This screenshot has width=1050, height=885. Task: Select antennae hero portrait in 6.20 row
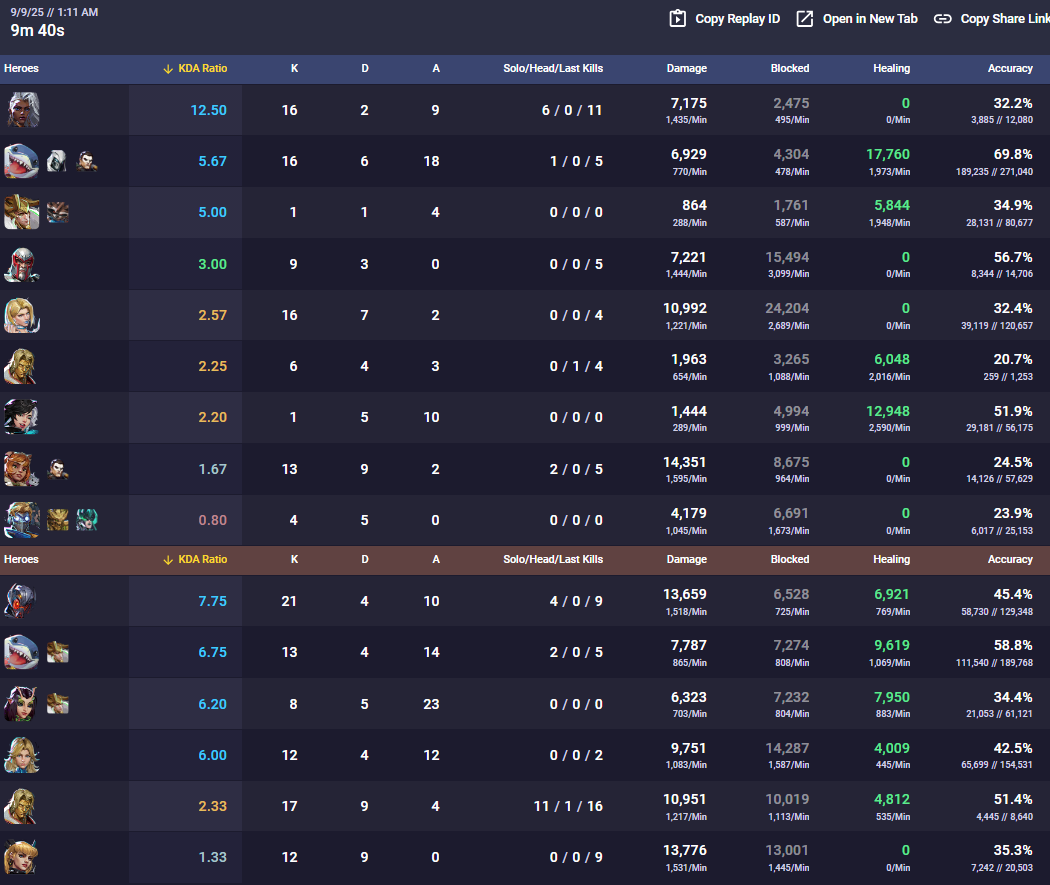coord(21,704)
